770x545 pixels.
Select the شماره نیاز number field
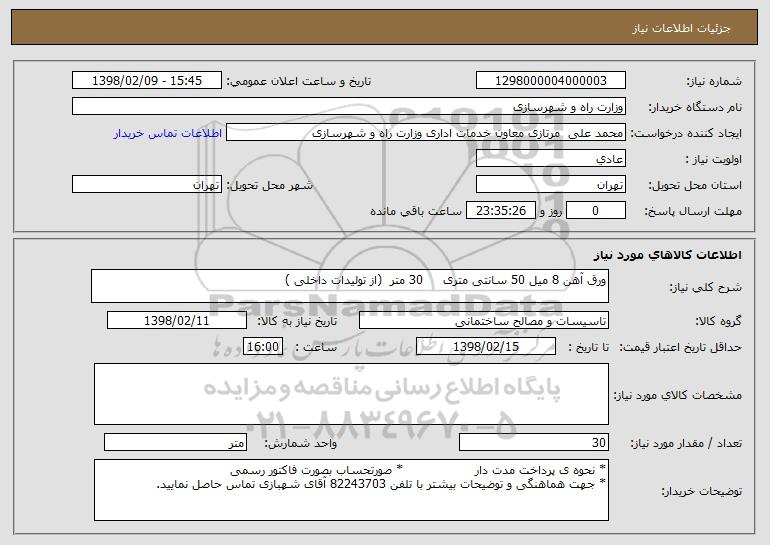[550, 81]
